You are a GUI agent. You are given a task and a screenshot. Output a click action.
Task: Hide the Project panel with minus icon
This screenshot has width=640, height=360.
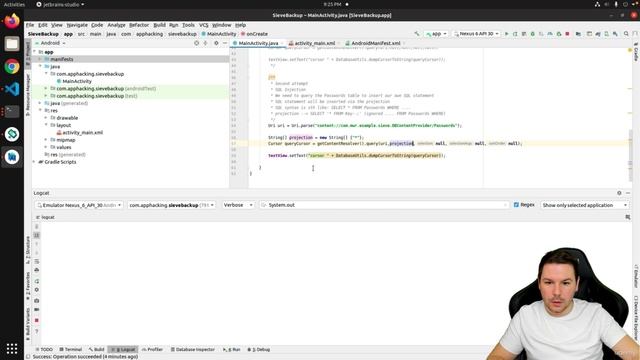pos(225,43)
